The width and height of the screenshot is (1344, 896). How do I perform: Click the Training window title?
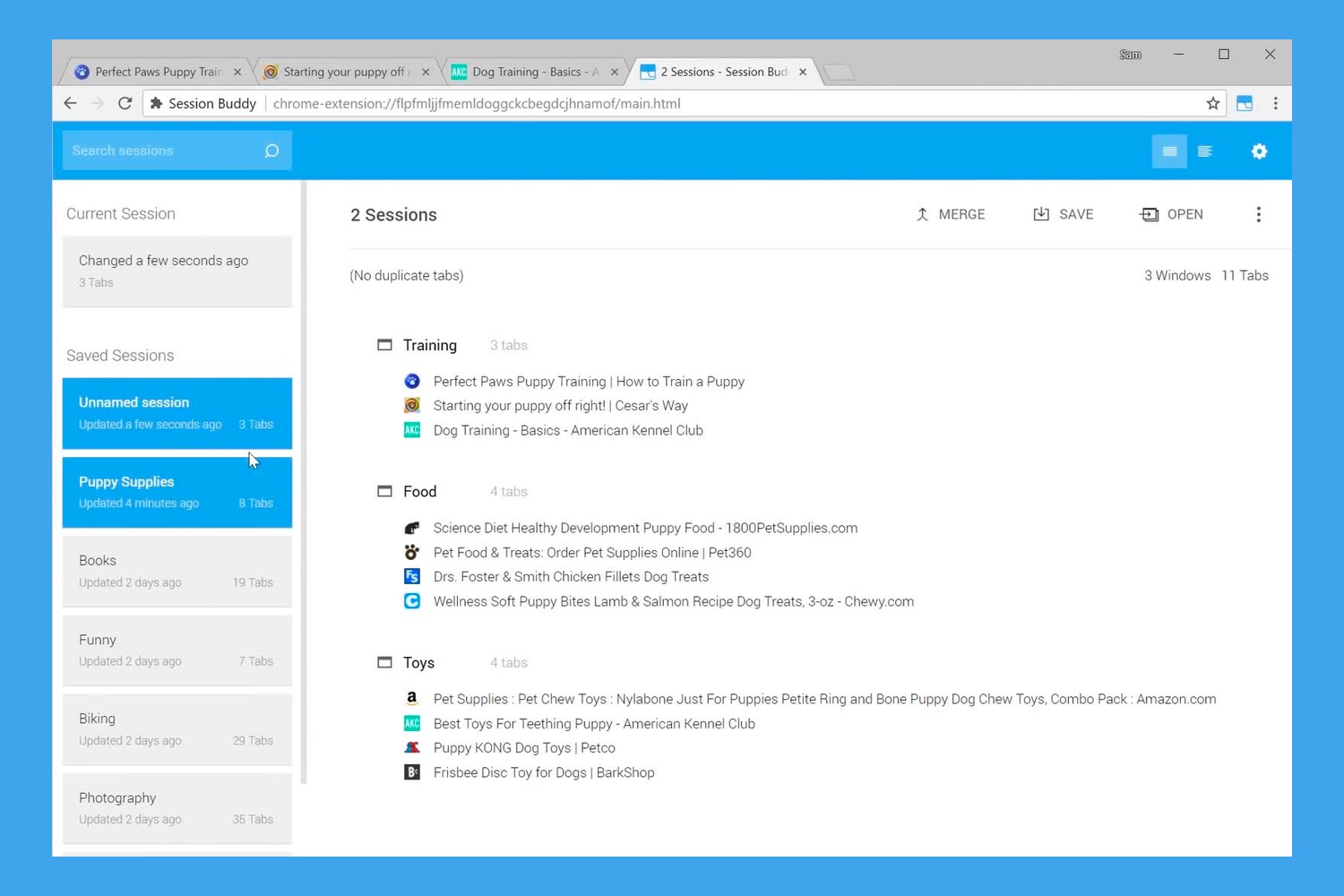[x=430, y=345]
